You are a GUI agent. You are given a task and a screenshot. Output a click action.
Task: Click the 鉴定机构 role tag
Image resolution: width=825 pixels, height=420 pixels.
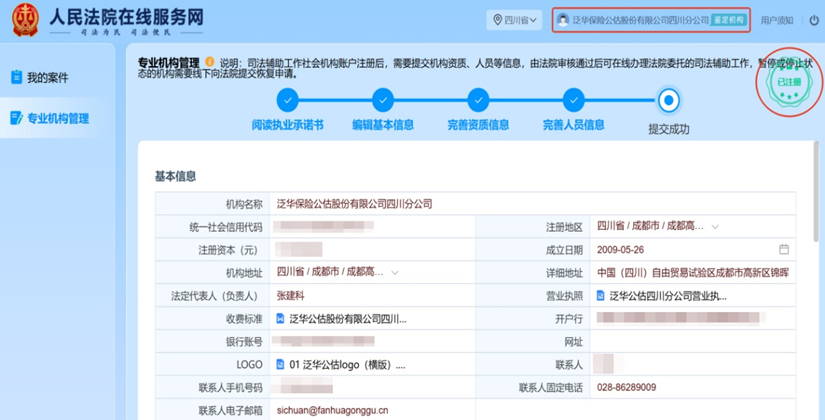[729, 20]
